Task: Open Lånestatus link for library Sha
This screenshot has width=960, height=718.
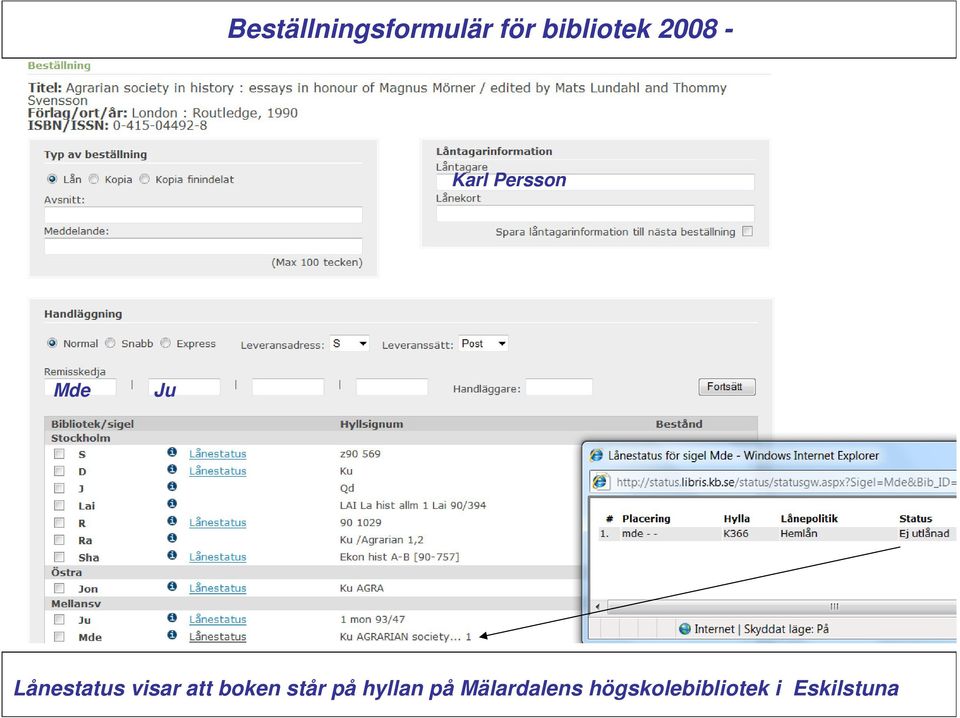Action: [217, 556]
